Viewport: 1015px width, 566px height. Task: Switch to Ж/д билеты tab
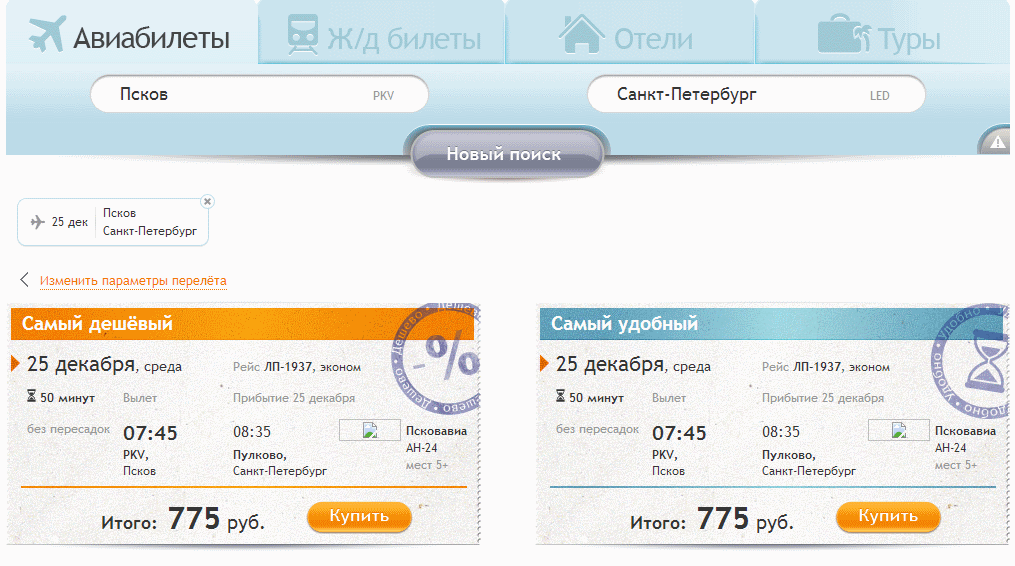click(381, 32)
